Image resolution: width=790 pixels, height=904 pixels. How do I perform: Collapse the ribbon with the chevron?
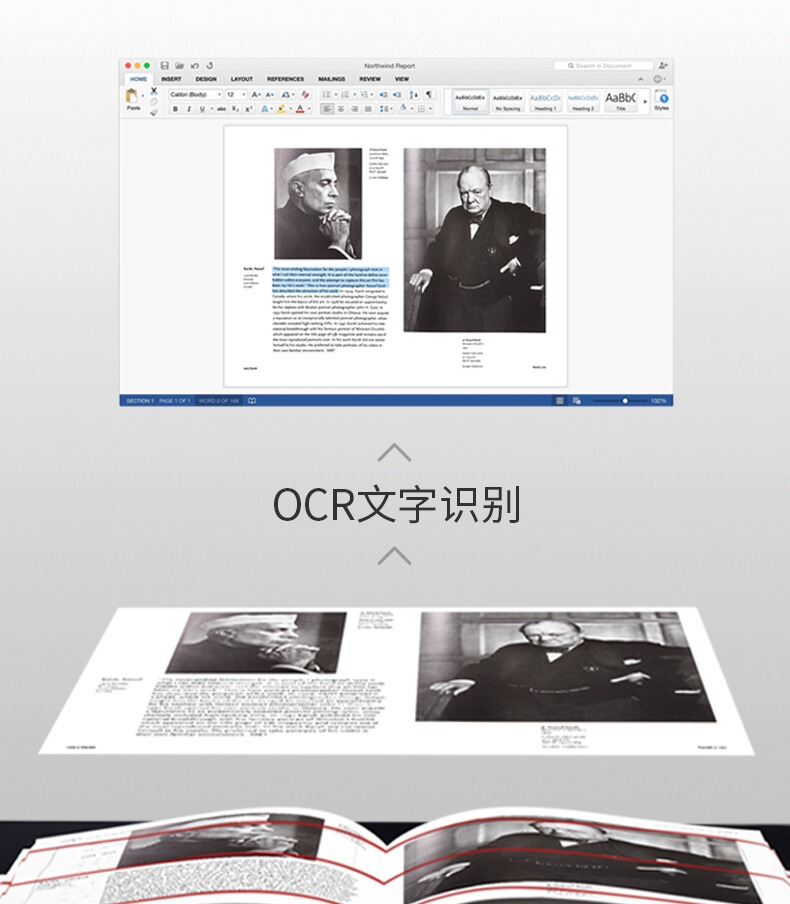pos(641,79)
